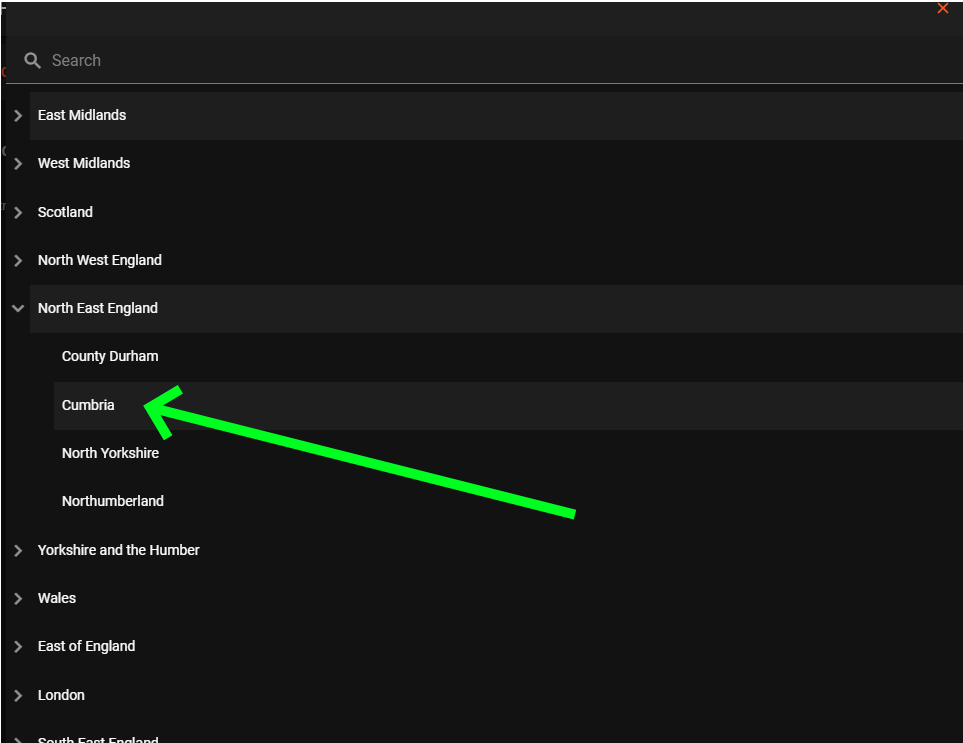The image size is (963, 743).
Task: Select the Scotland region name
Action: 65,212
